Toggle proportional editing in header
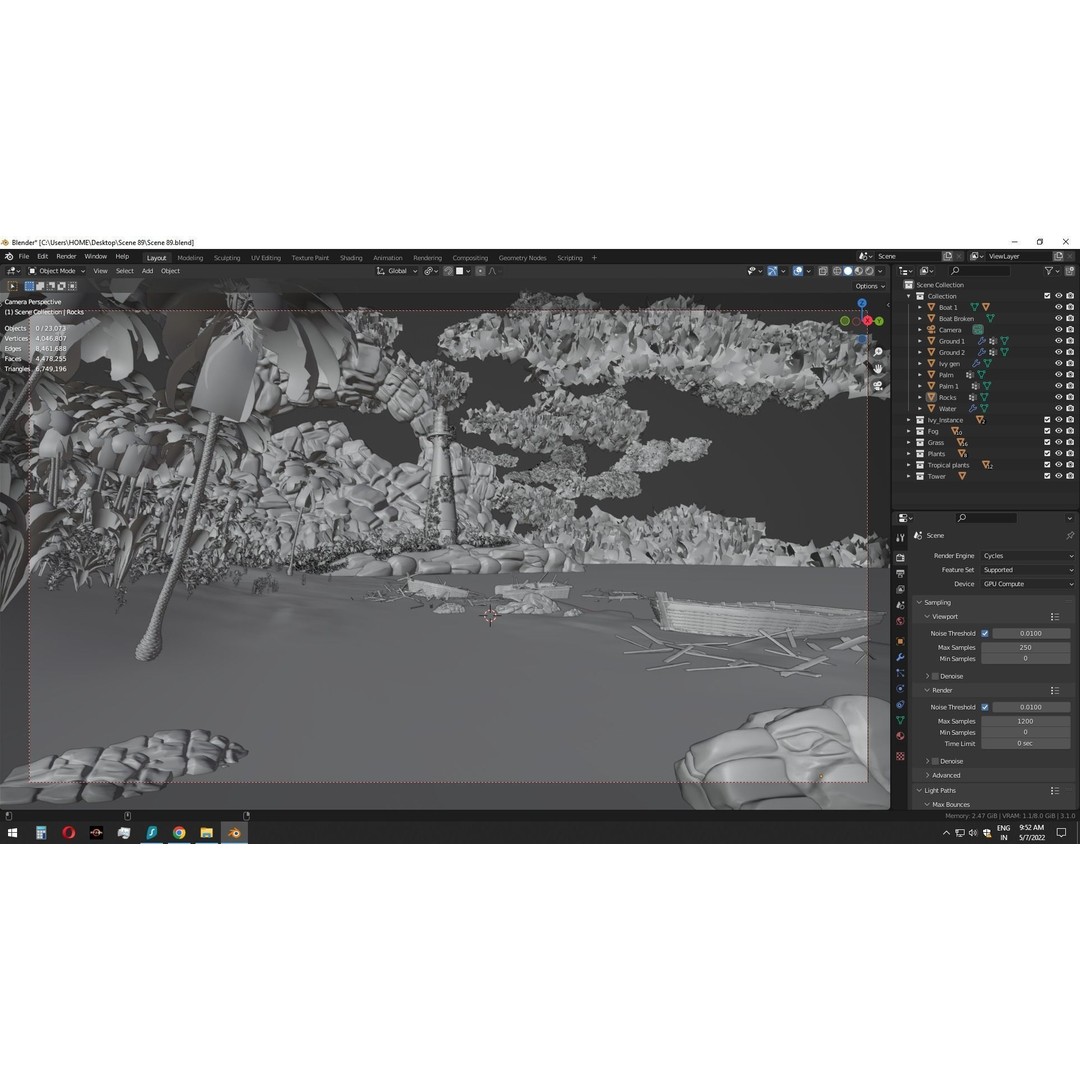This screenshot has height=1080, width=1080. click(x=480, y=271)
